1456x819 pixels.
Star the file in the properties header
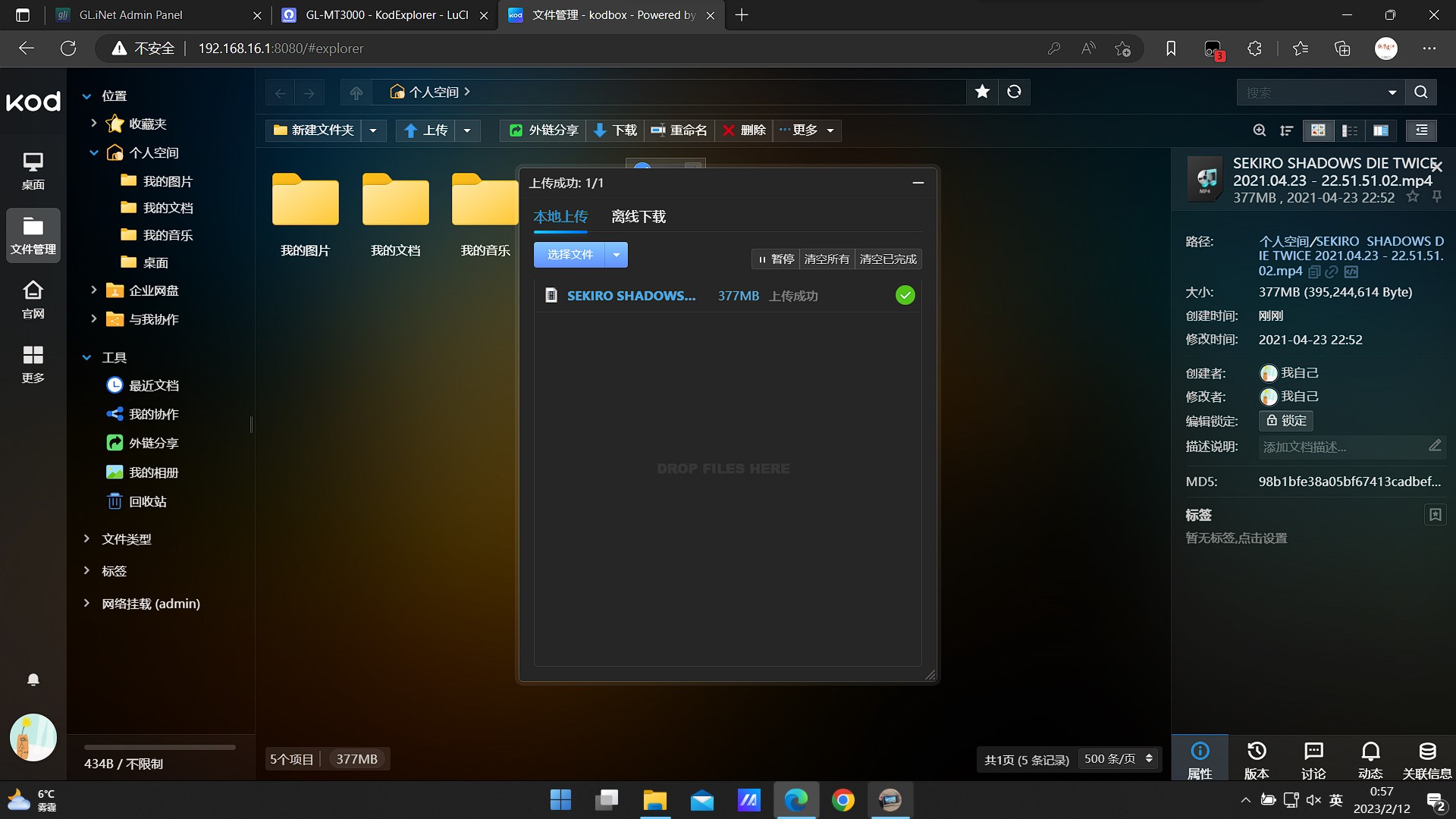(1412, 197)
